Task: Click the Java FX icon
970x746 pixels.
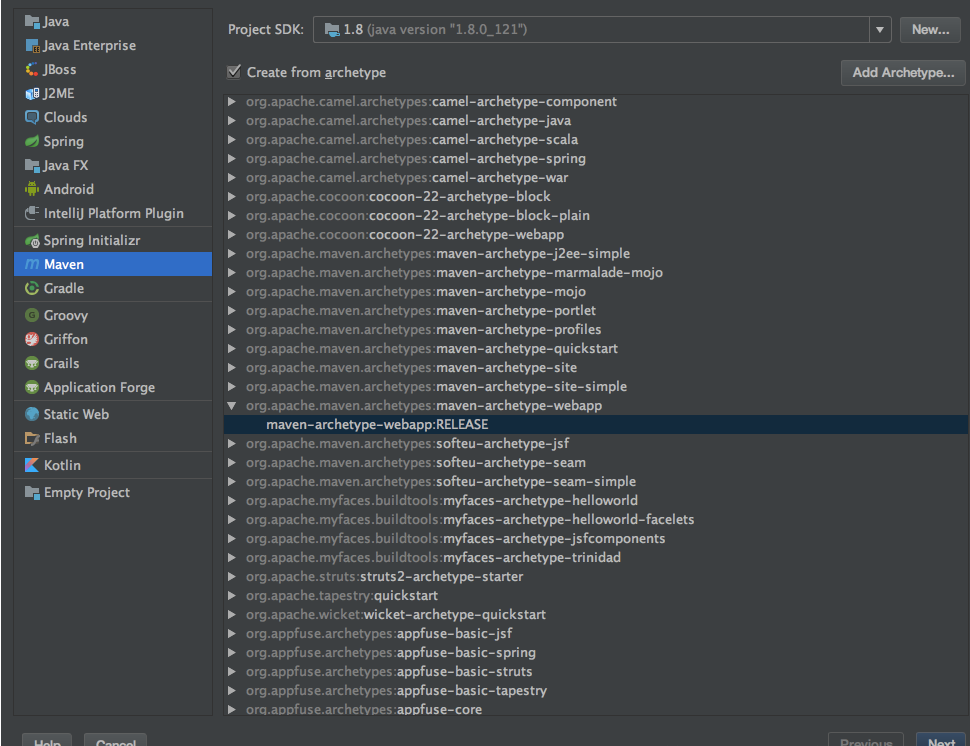Action: pos(32,166)
